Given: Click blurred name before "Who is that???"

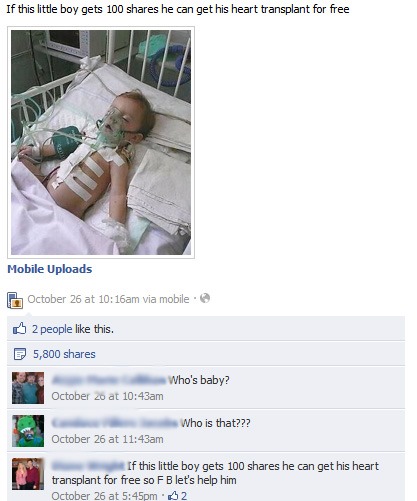Looking at the screenshot, I should tap(115, 423).
